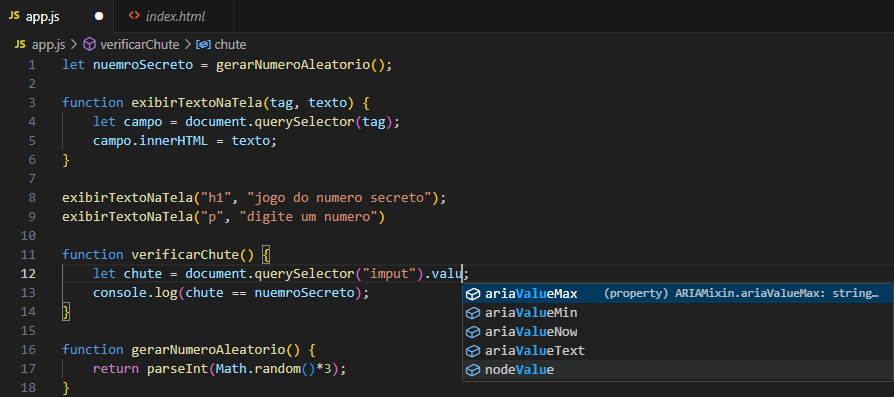The height and width of the screenshot is (397, 894).
Task: Click the property icon beside ariaValueMax
Action: pyautogui.click(x=473, y=294)
